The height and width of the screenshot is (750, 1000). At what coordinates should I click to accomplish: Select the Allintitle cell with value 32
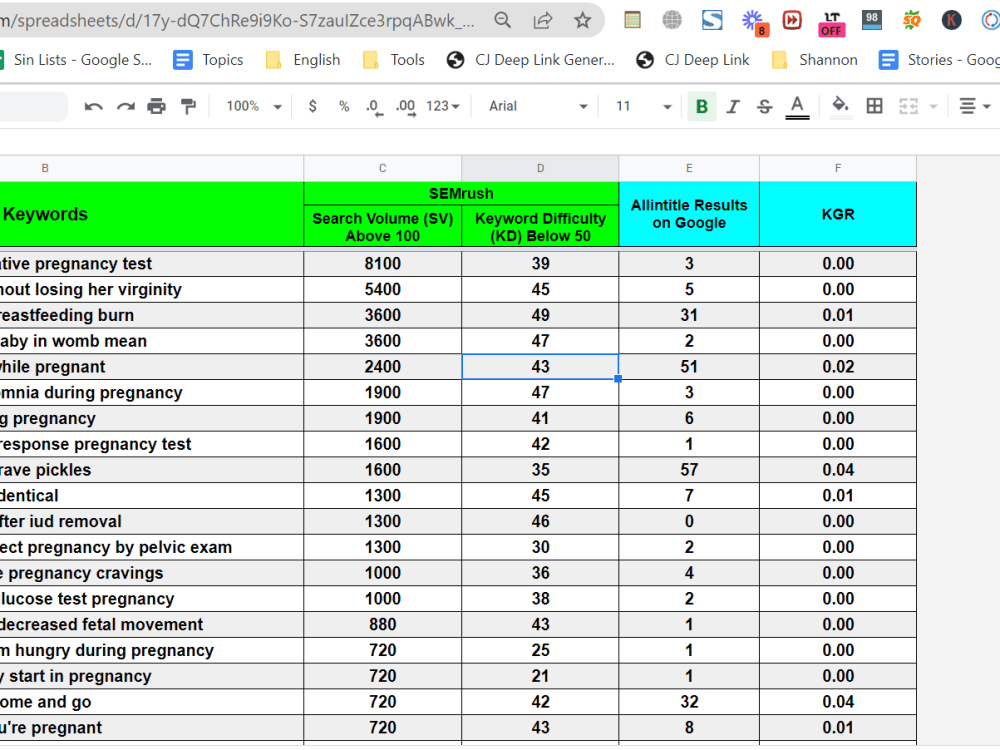click(x=689, y=702)
